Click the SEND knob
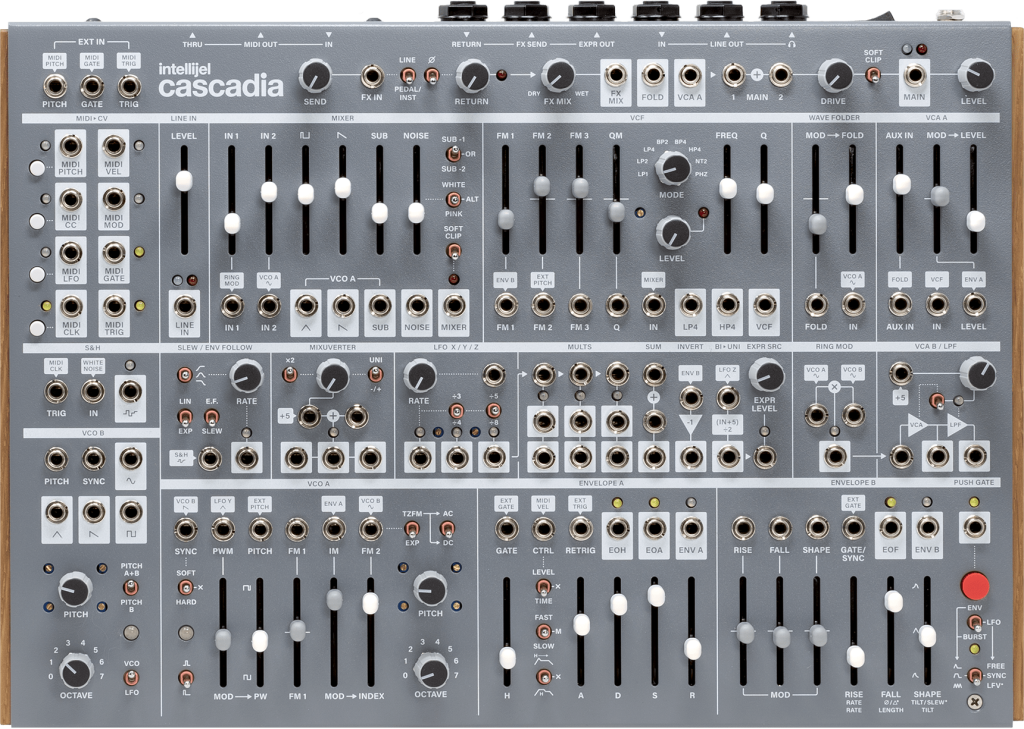This screenshot has height=729, width=1024. 316,75
